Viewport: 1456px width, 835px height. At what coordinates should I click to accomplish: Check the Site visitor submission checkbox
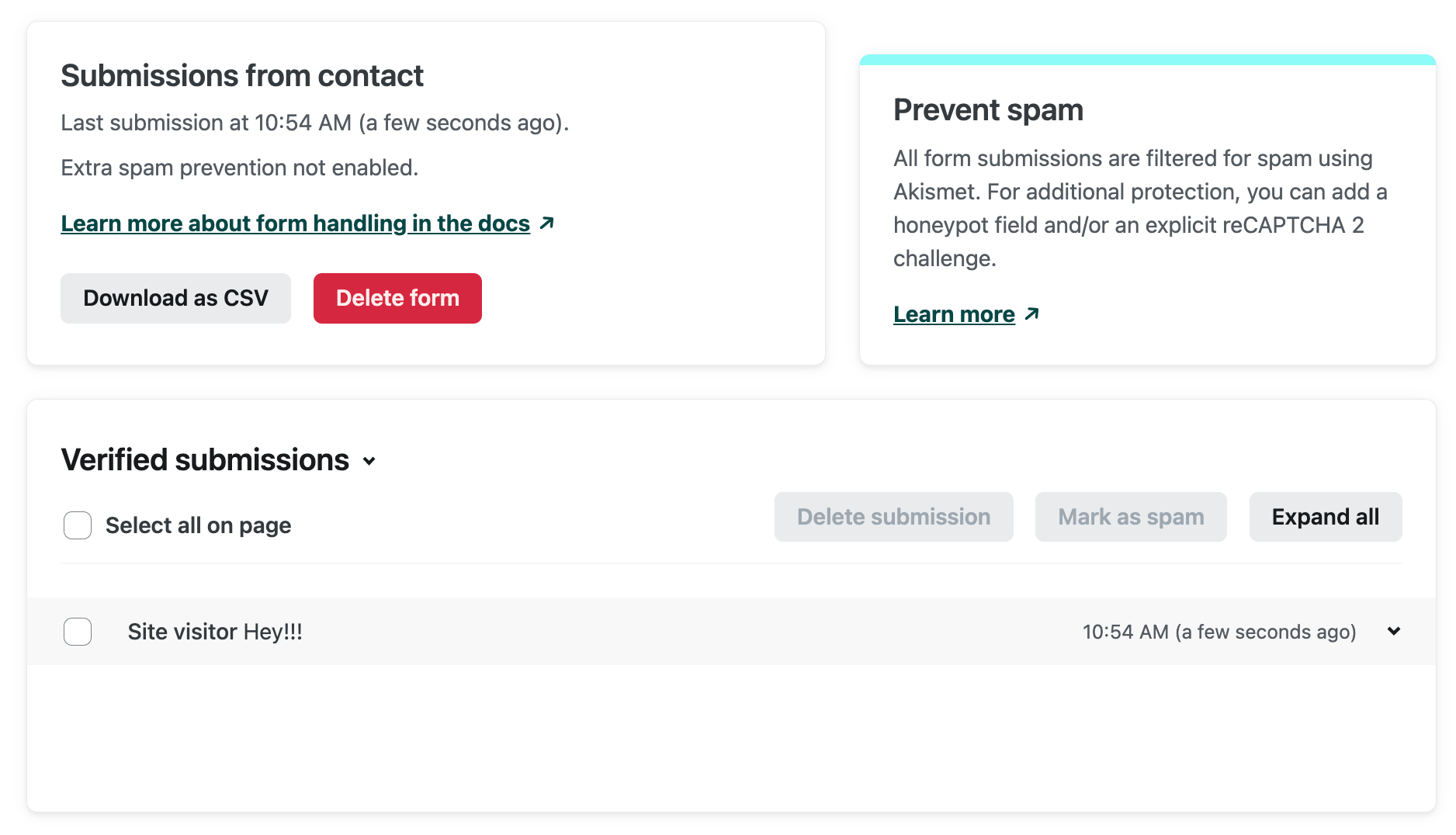(x=78, y=632)
